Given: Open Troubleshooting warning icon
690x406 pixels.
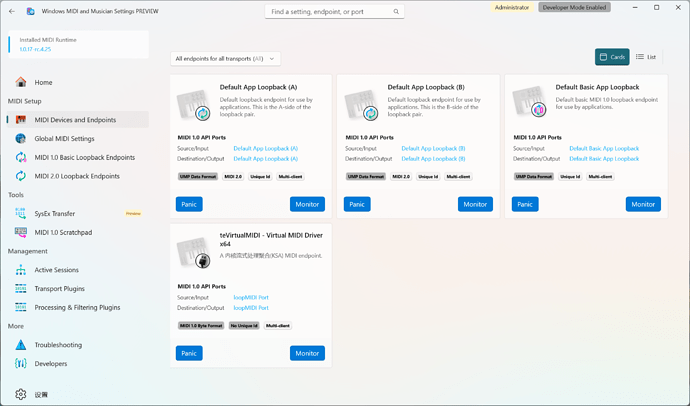Looking at the screenshot, I should pyautogui.click(x=21, y=345).
